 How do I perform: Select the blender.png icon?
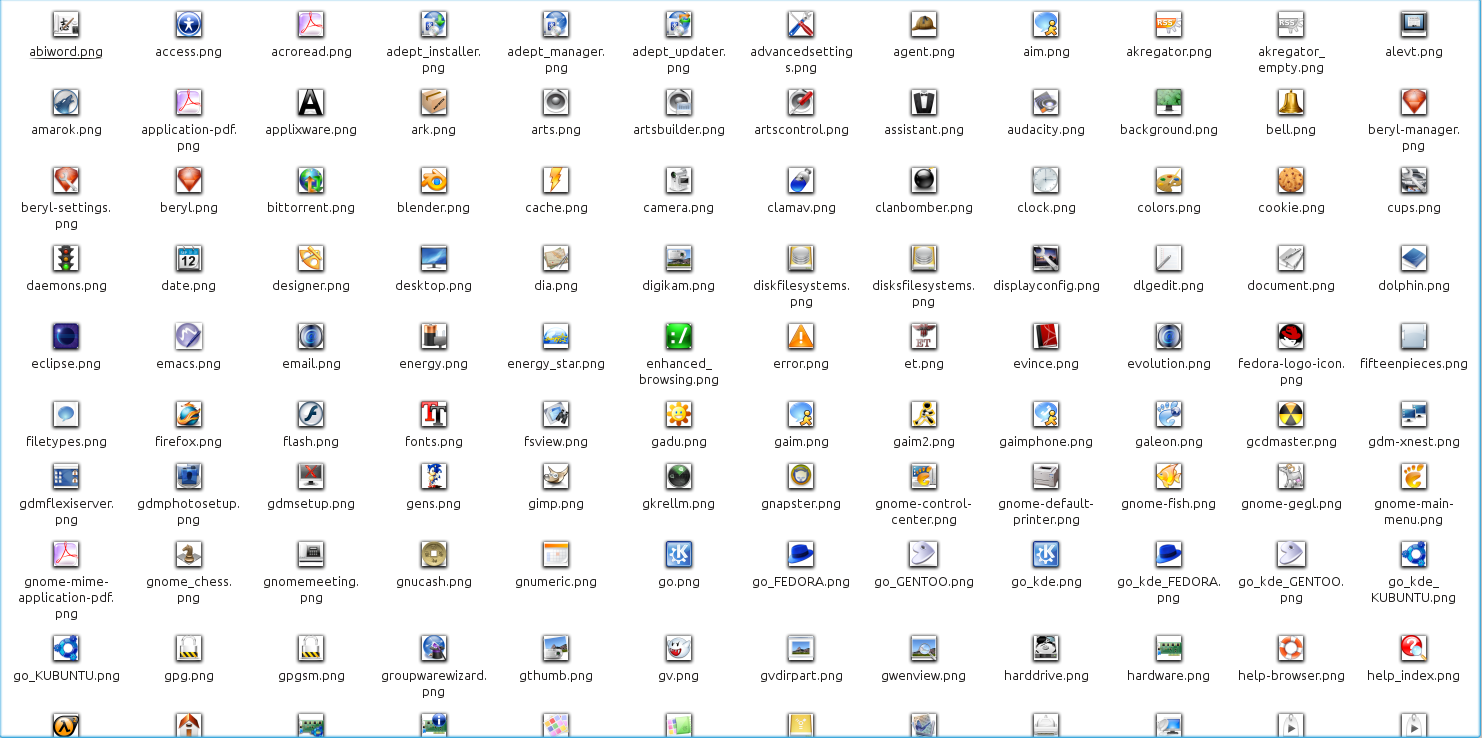coord(433,180)
